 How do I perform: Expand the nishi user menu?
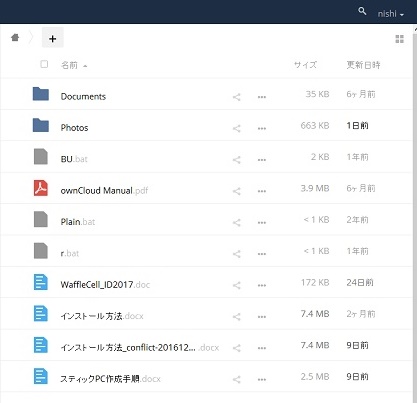coord(391,14)
